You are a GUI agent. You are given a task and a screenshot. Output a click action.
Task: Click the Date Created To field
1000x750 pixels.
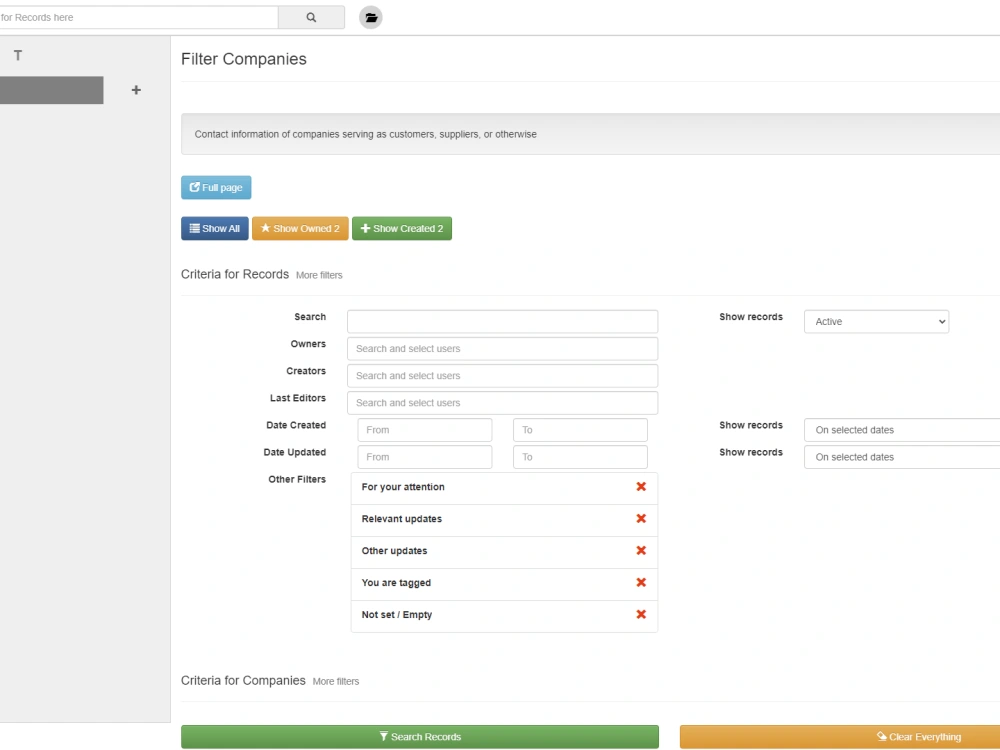[x=580, y=430]
